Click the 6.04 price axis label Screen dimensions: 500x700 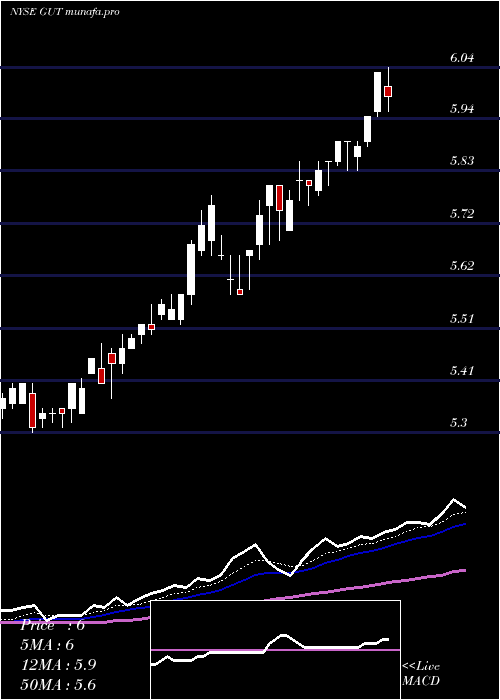click(x=462, y=58)
